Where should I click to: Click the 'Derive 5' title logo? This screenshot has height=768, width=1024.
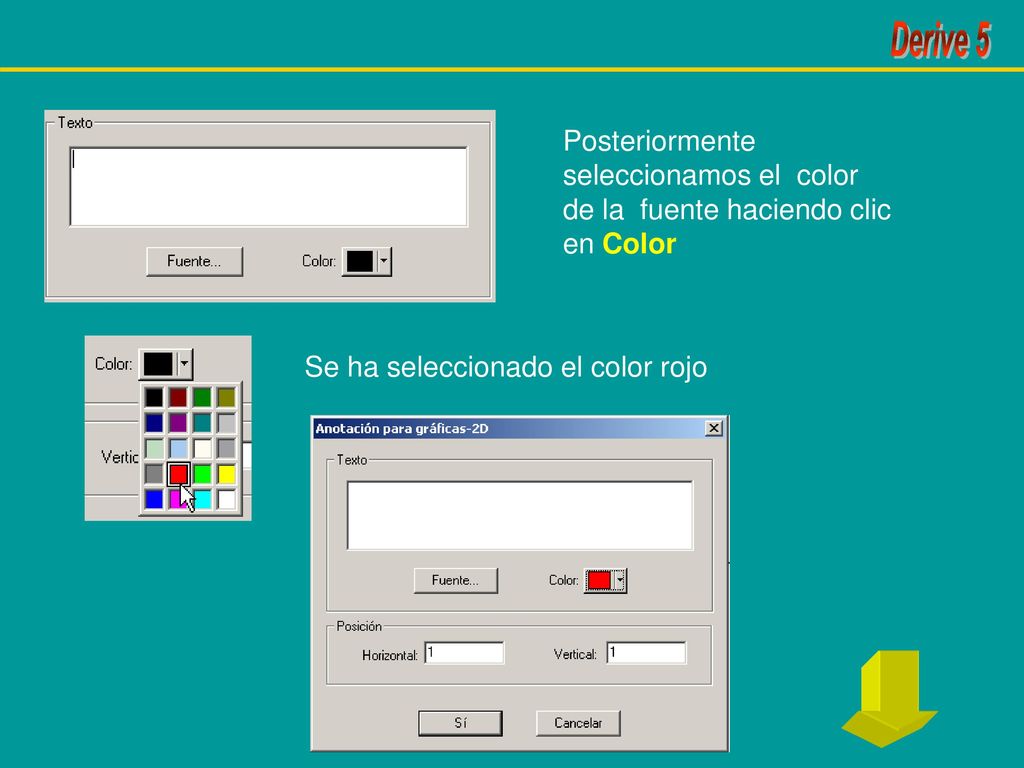(941, 39)
